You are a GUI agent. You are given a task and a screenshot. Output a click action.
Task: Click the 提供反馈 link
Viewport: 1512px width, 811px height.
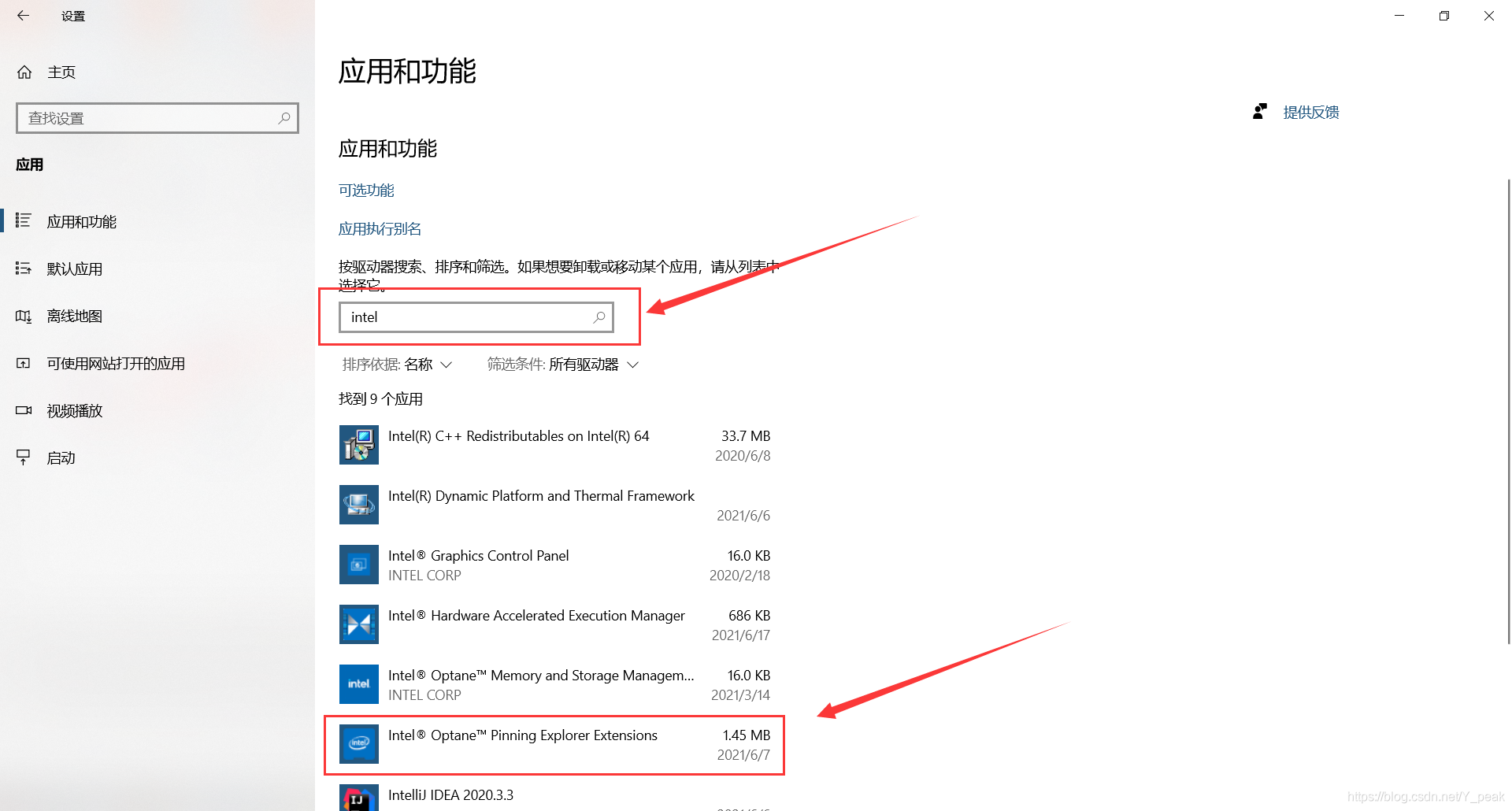1311,113
